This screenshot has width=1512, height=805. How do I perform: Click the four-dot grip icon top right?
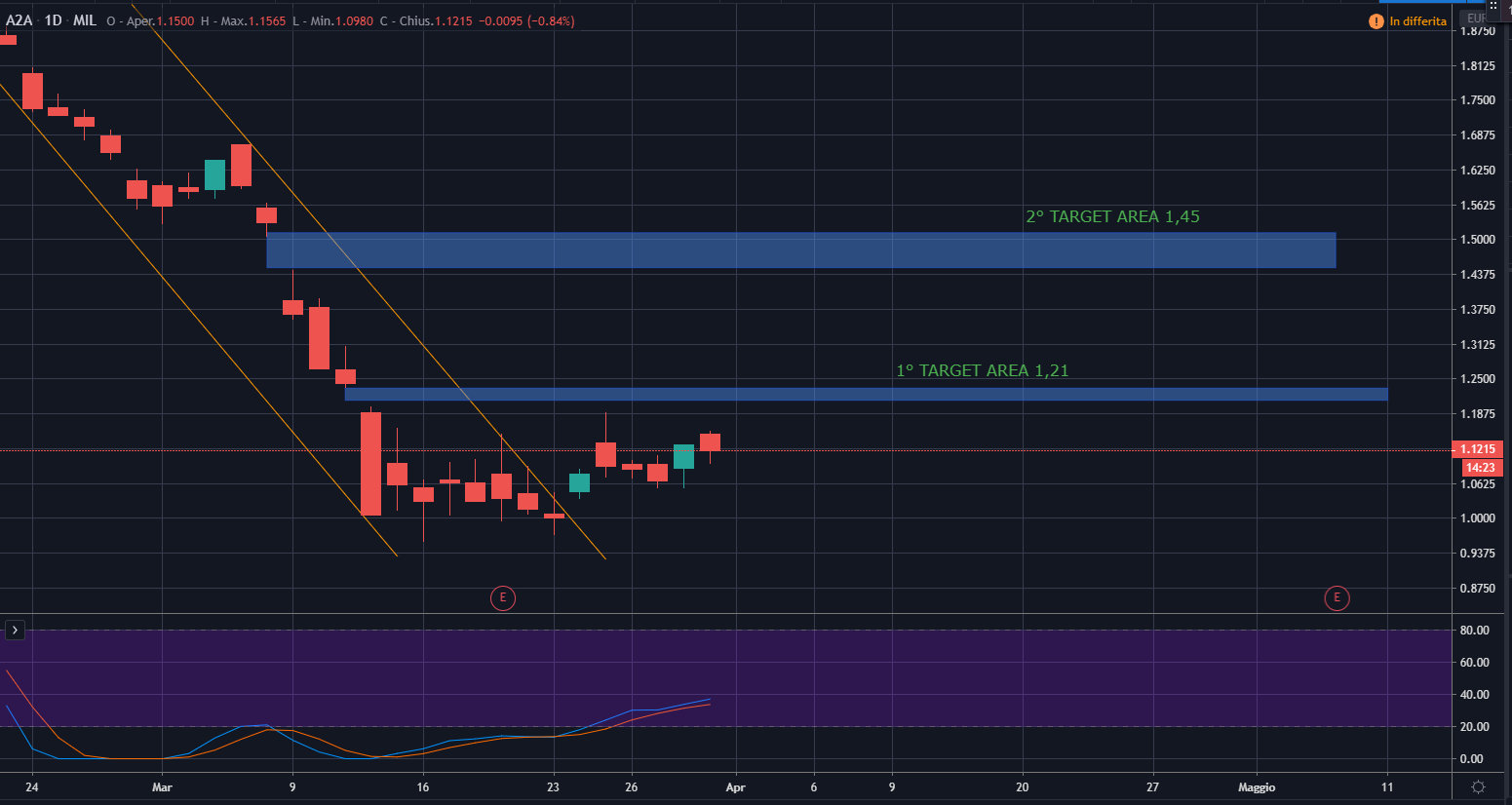click(1493, 6)
